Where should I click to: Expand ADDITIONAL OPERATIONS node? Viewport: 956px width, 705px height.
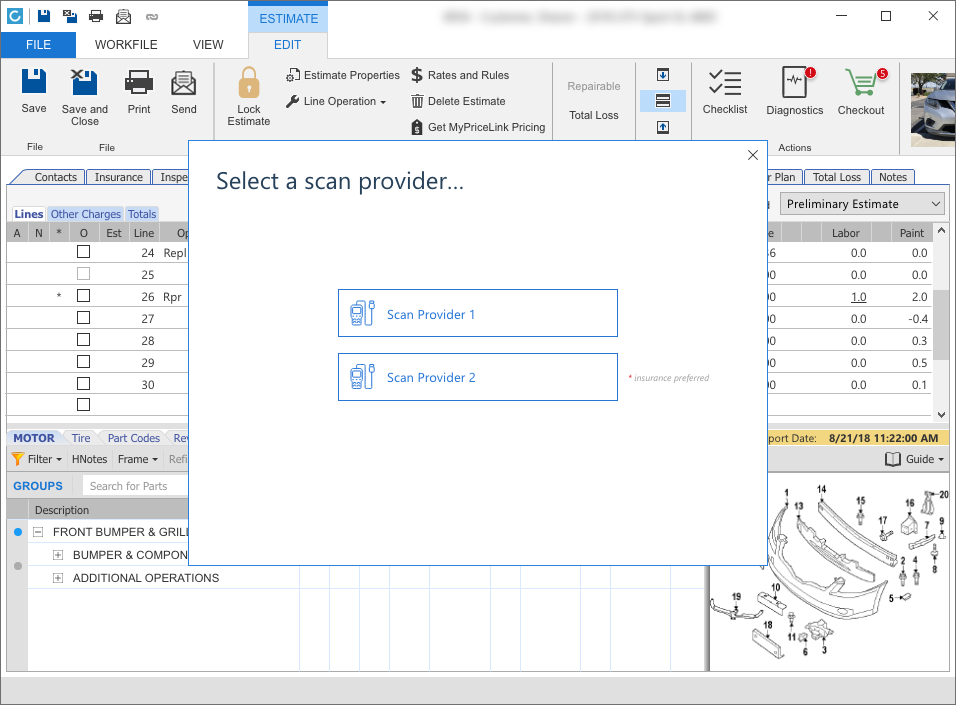click(58, 578)
